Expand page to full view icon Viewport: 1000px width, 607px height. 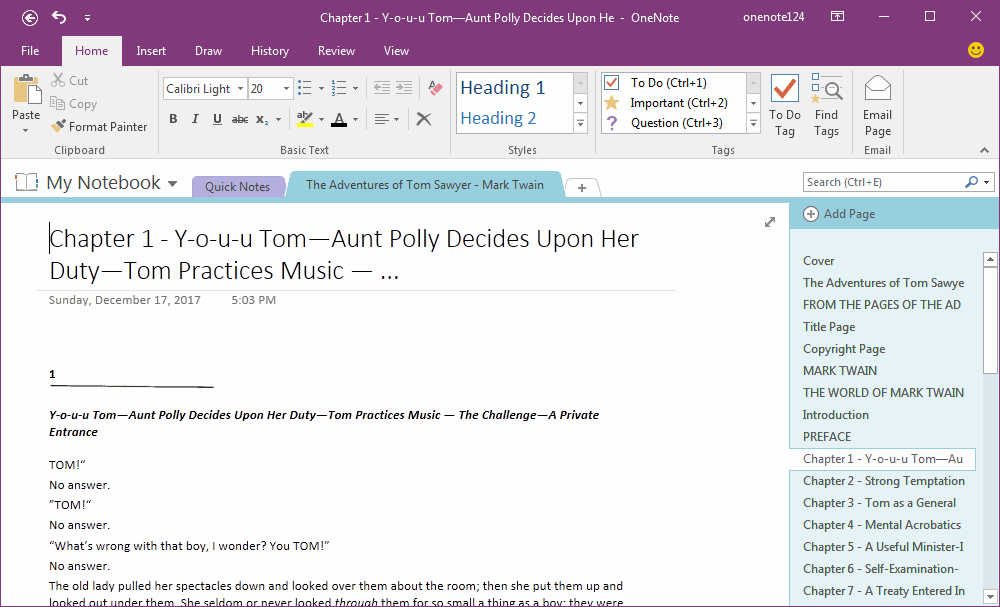(770, 222)
